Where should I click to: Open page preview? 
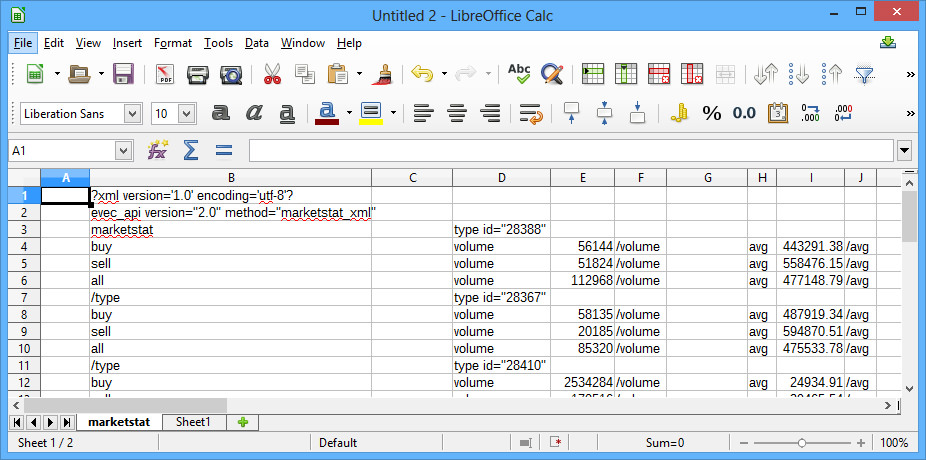point(231,74)
